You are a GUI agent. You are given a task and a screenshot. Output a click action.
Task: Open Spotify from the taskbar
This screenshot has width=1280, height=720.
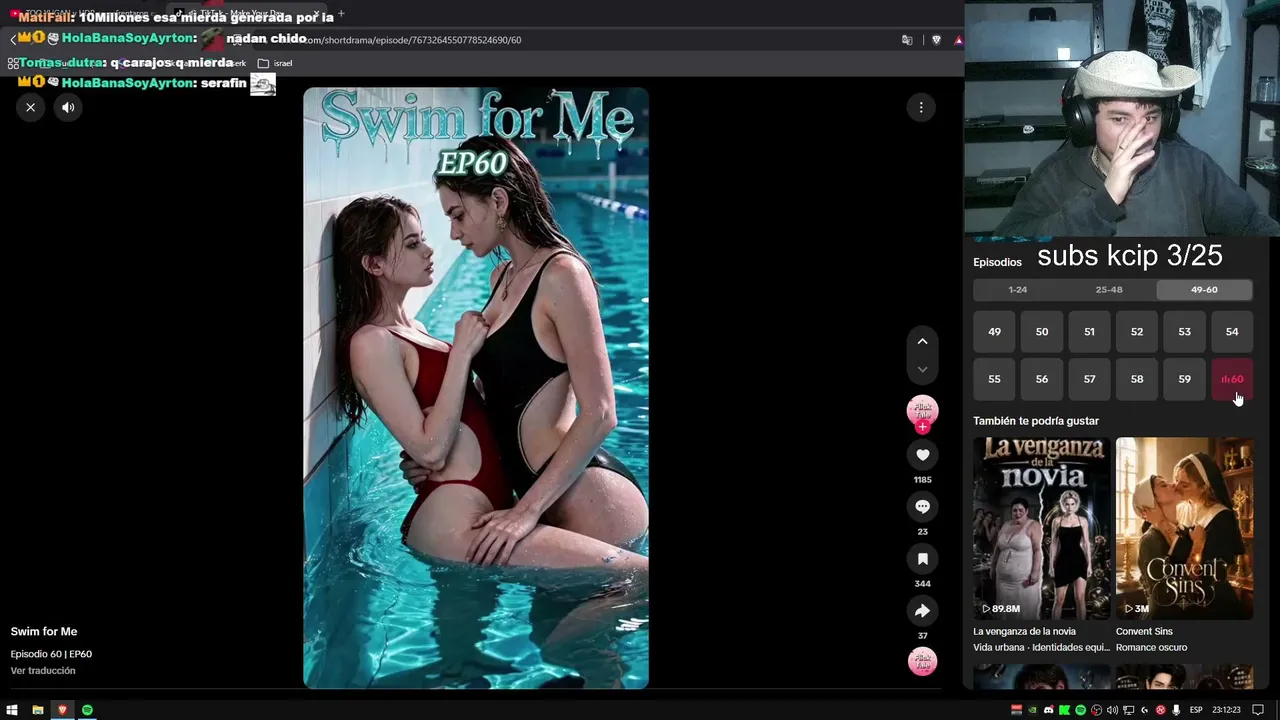[87, 710]
